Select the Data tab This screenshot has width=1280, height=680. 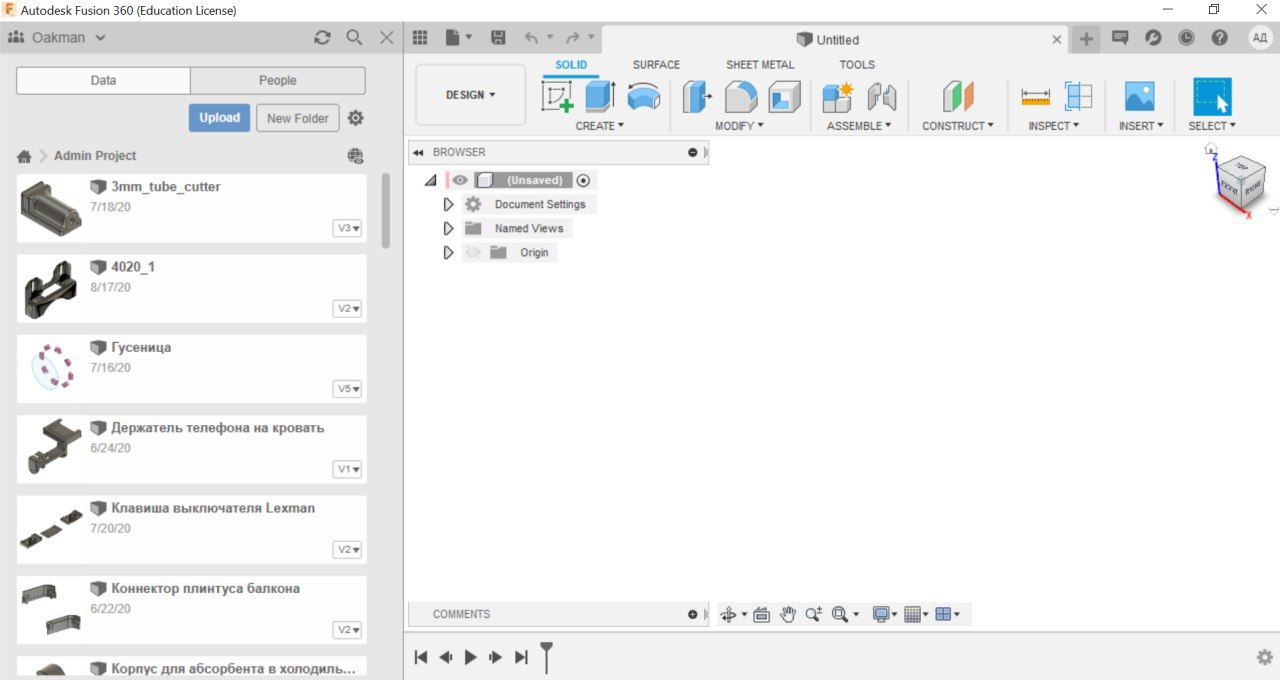(x=103, y=80)
